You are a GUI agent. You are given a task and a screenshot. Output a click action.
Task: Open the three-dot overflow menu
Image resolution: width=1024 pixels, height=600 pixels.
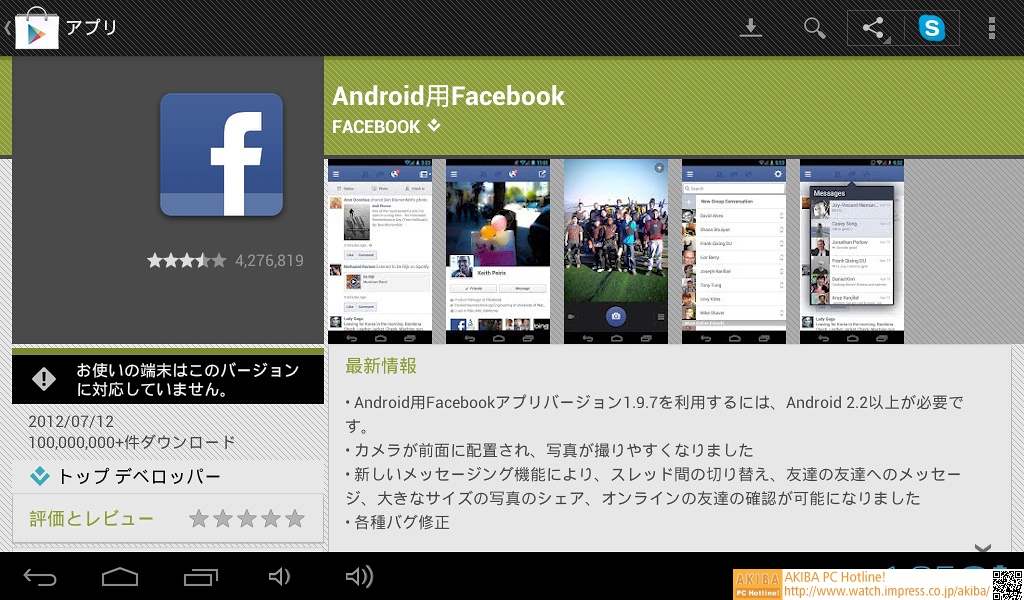[991, 28]
